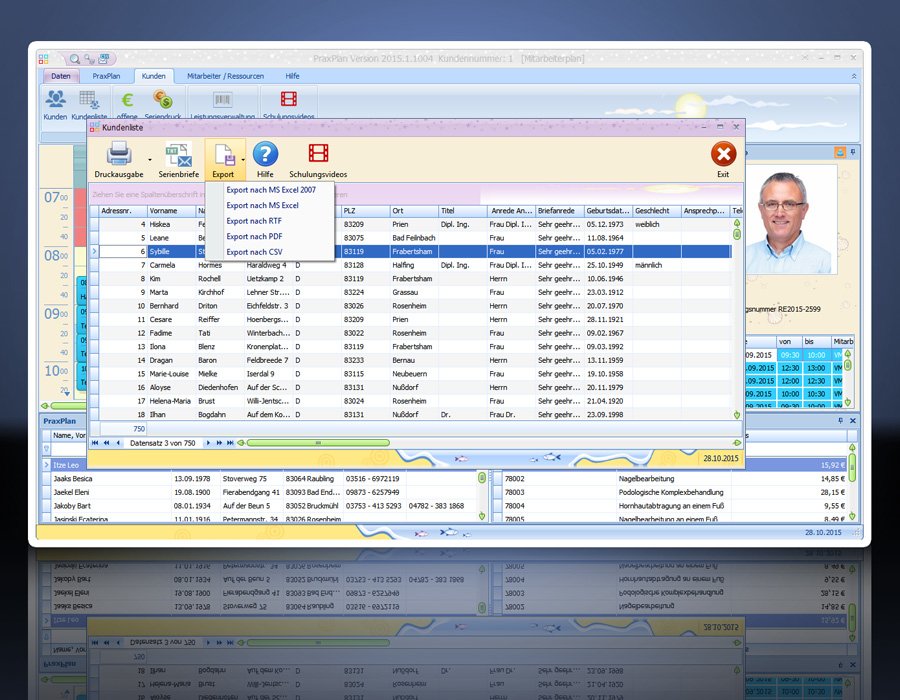
Task: Switch to the Daten tab
Action: pos(60,76)
